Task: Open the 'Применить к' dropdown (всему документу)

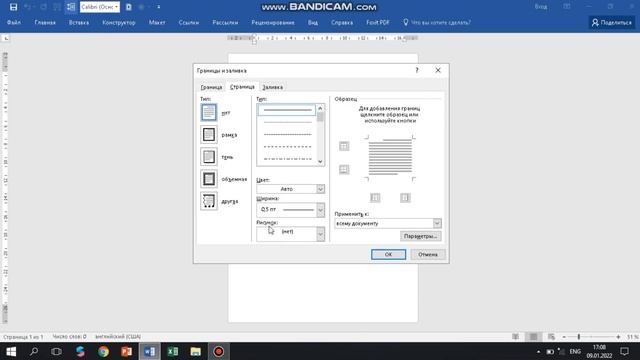Action: click(x=388, y=223)
